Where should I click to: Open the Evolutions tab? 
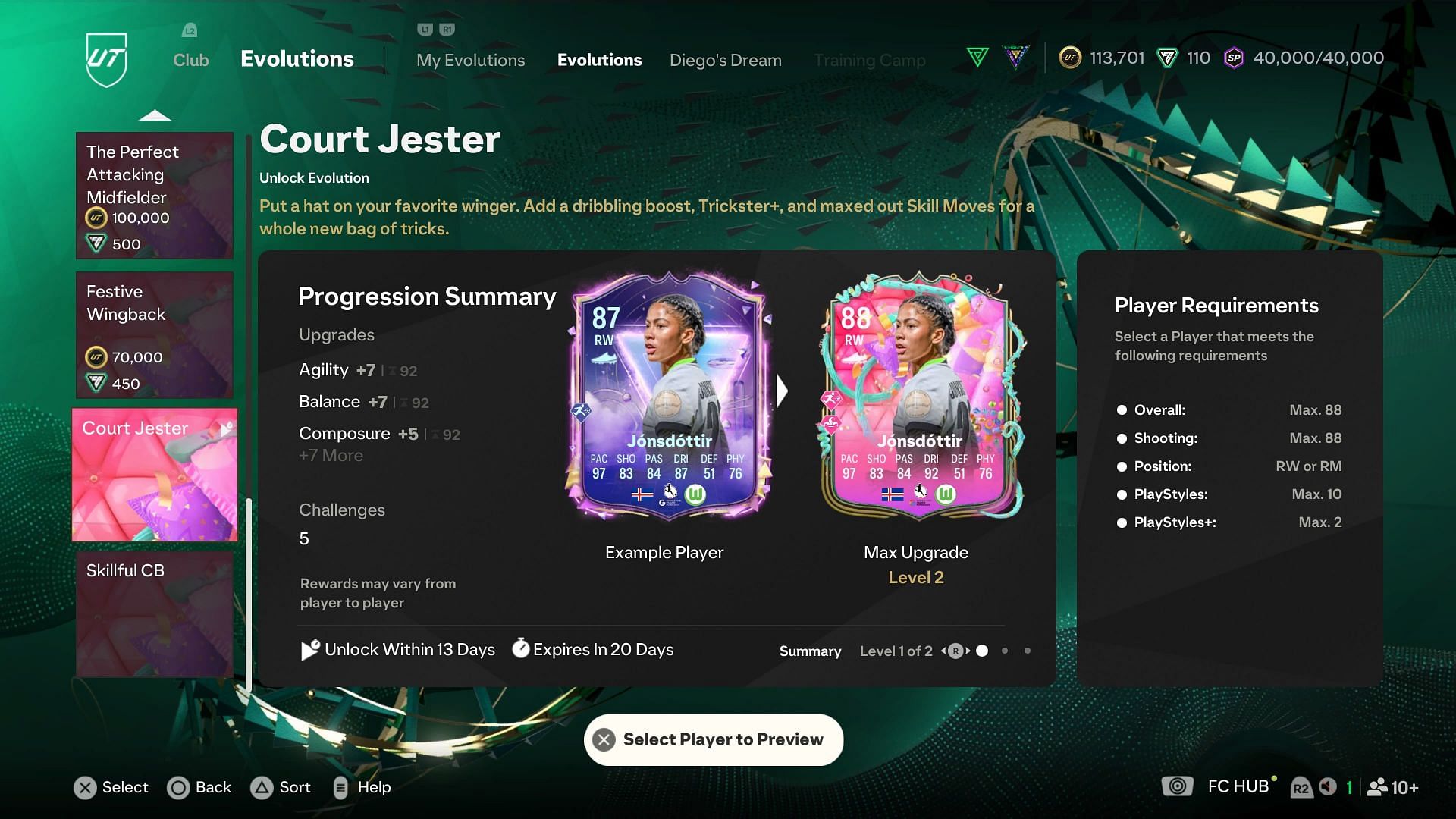[x=598, y=60]
